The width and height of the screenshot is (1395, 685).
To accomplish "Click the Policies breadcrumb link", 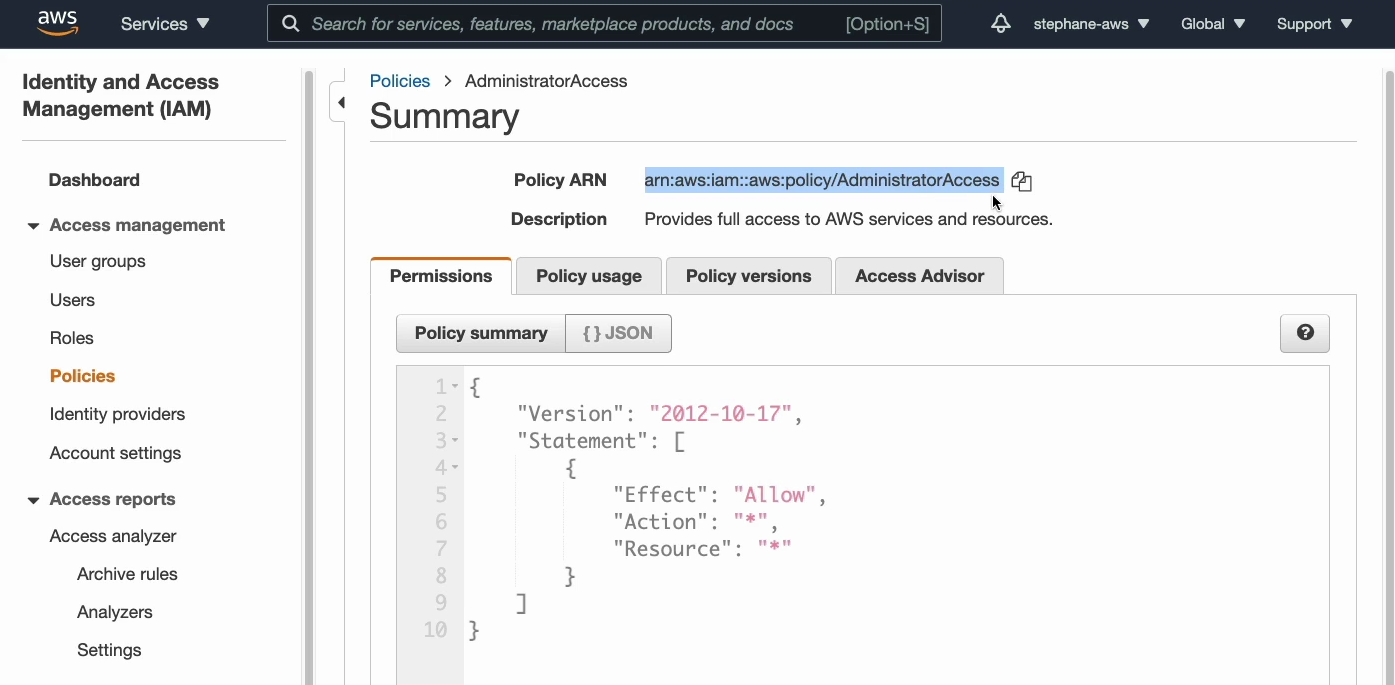I will coord(400,81).
